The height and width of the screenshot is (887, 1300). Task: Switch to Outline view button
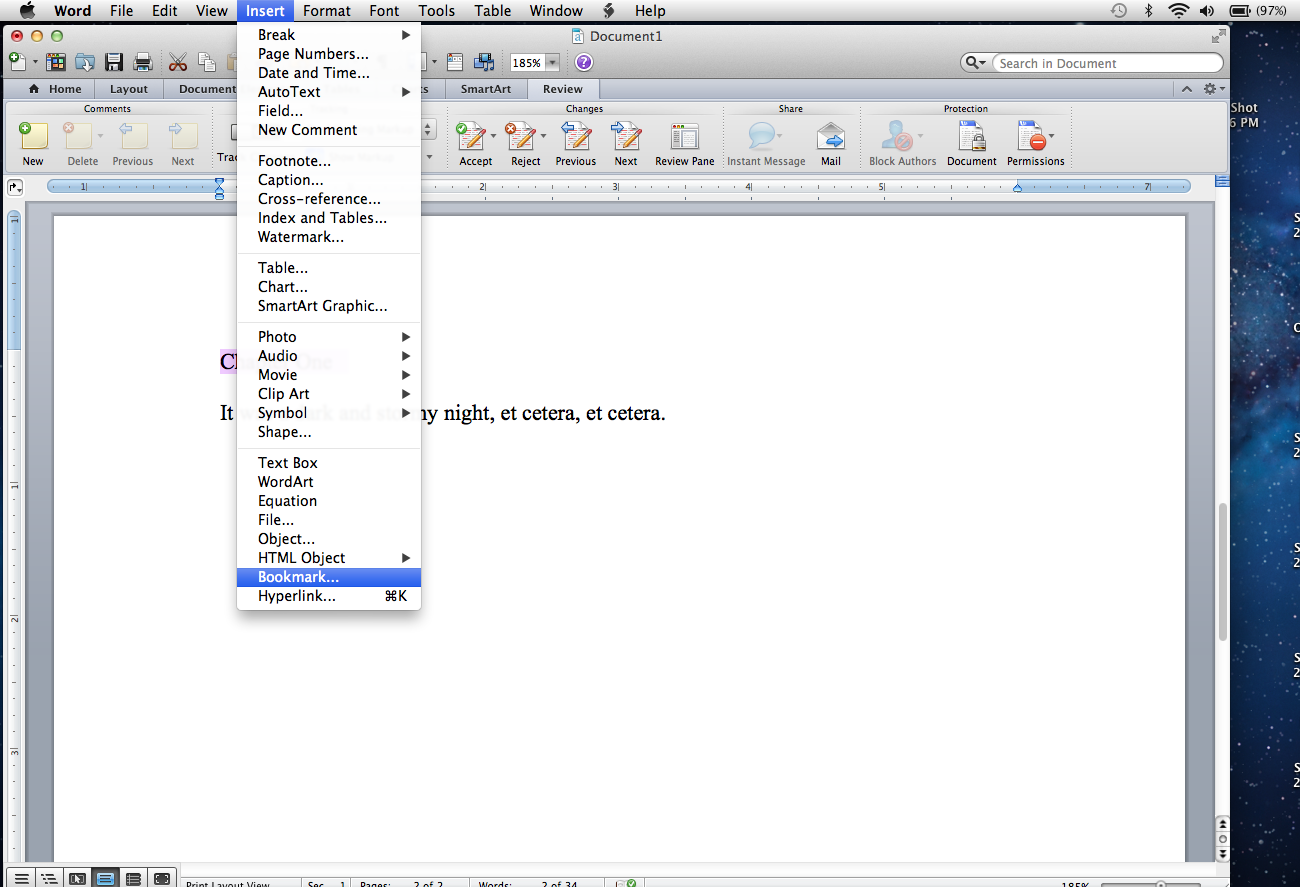[50, 878]
